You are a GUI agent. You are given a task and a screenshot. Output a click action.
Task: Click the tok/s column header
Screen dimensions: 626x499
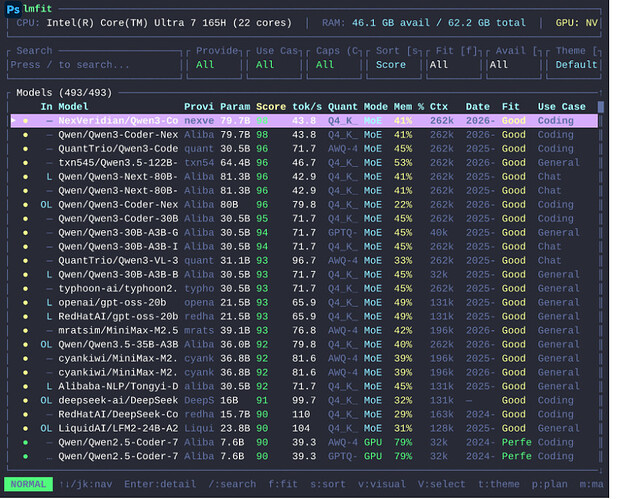(x=307, y=107)
